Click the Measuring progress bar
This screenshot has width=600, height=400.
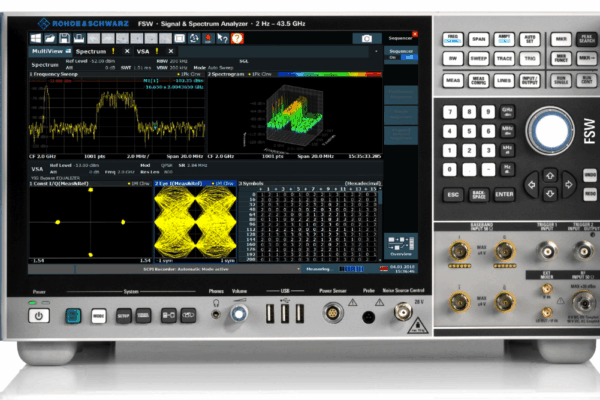(352, 269)
